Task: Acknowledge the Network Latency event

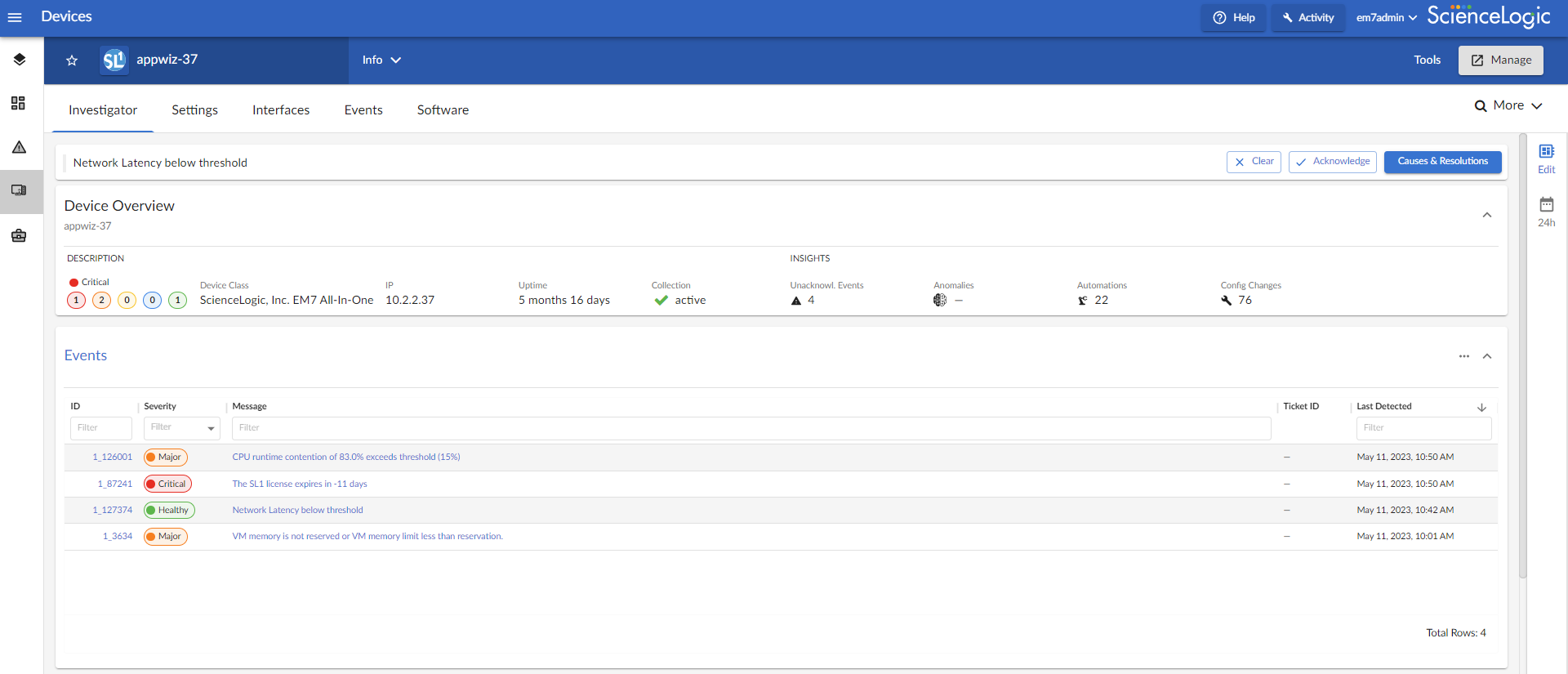Action: pyautogui.click(x=1332, y=162)
